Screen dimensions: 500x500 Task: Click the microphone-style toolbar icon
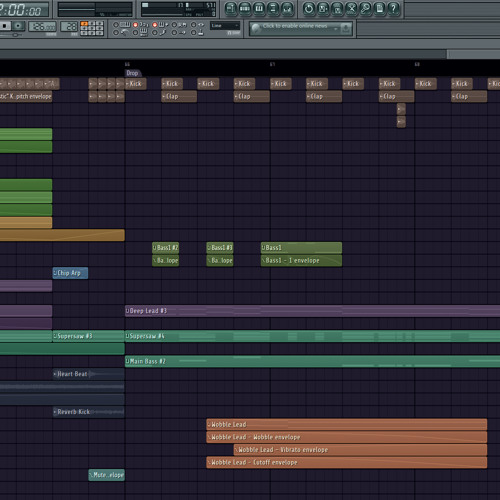(366, 9)
